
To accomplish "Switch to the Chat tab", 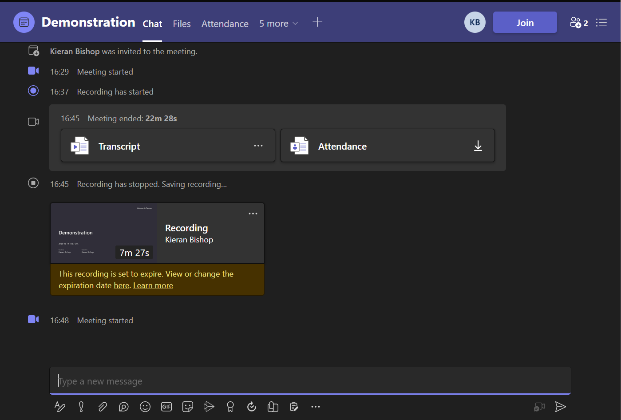I will click(x=152, y=24).
